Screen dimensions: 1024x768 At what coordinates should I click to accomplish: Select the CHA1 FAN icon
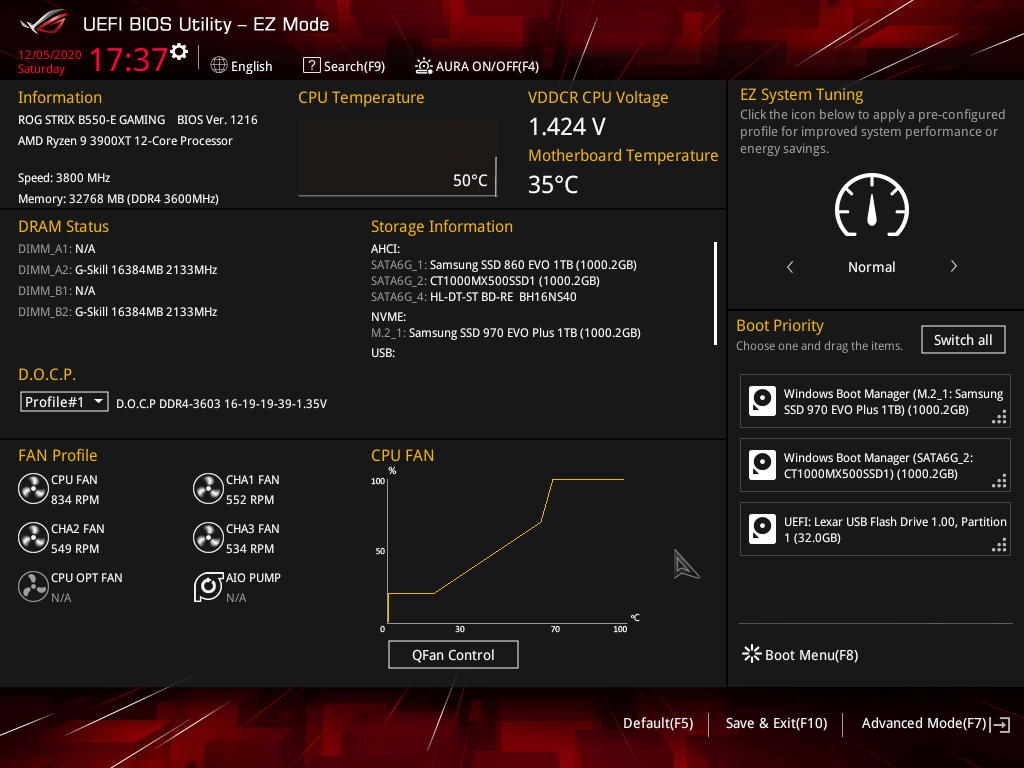[208, 488]
